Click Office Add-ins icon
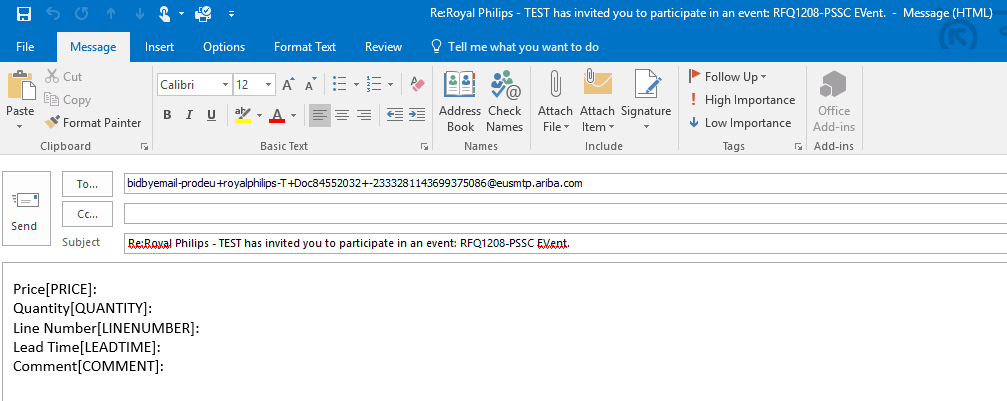Viewport: 1007px width, 401px height. click(x=834, y=102)
